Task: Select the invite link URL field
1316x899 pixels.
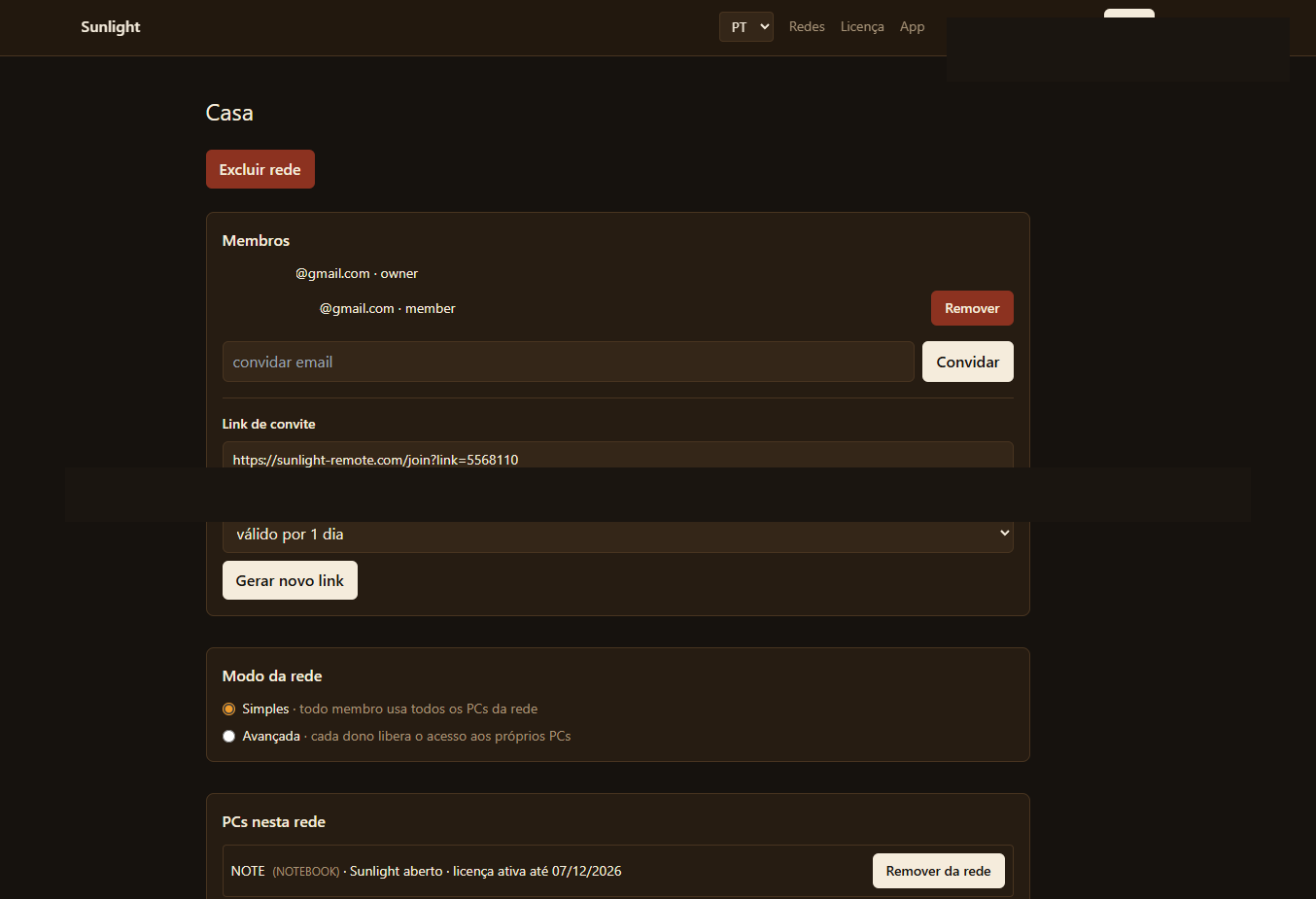Action: (617, 459)
